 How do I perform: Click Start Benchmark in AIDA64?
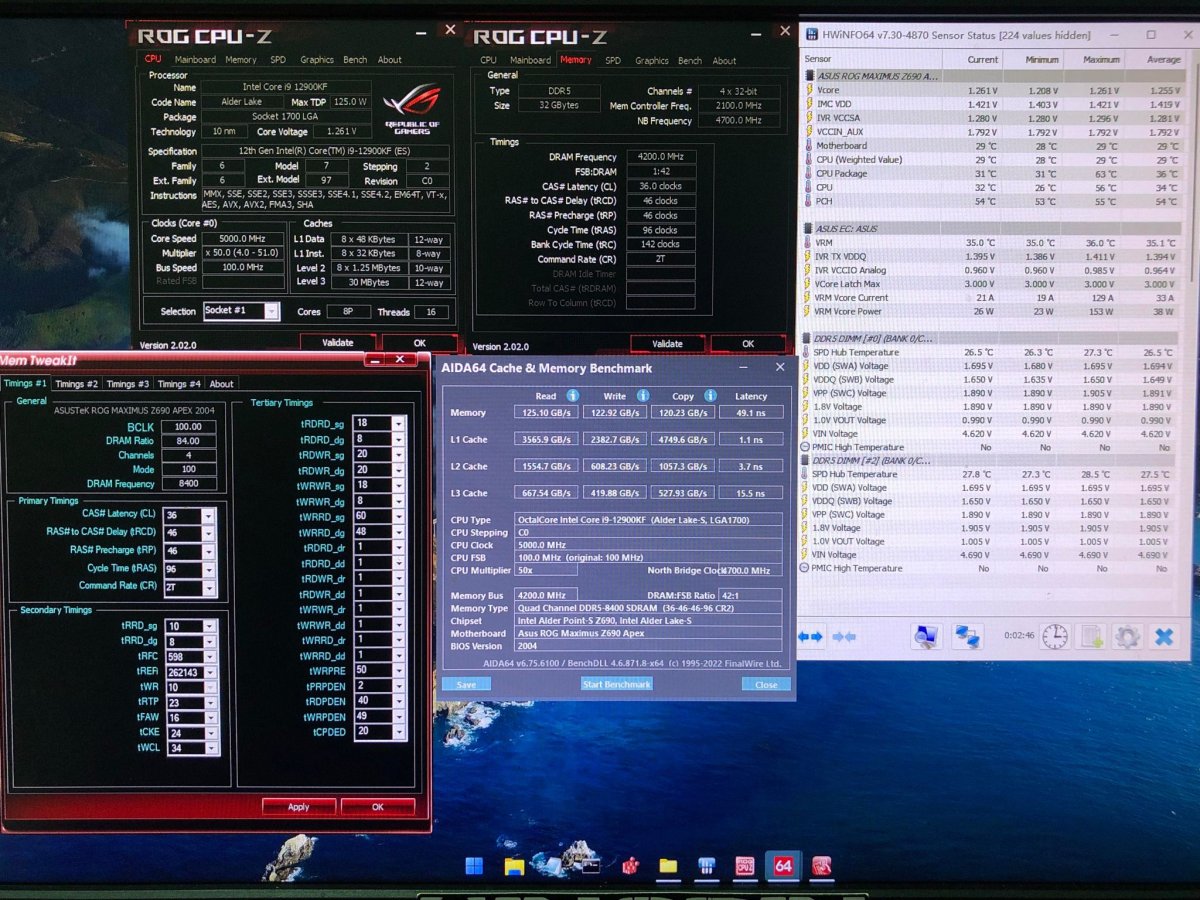point(616,684)
